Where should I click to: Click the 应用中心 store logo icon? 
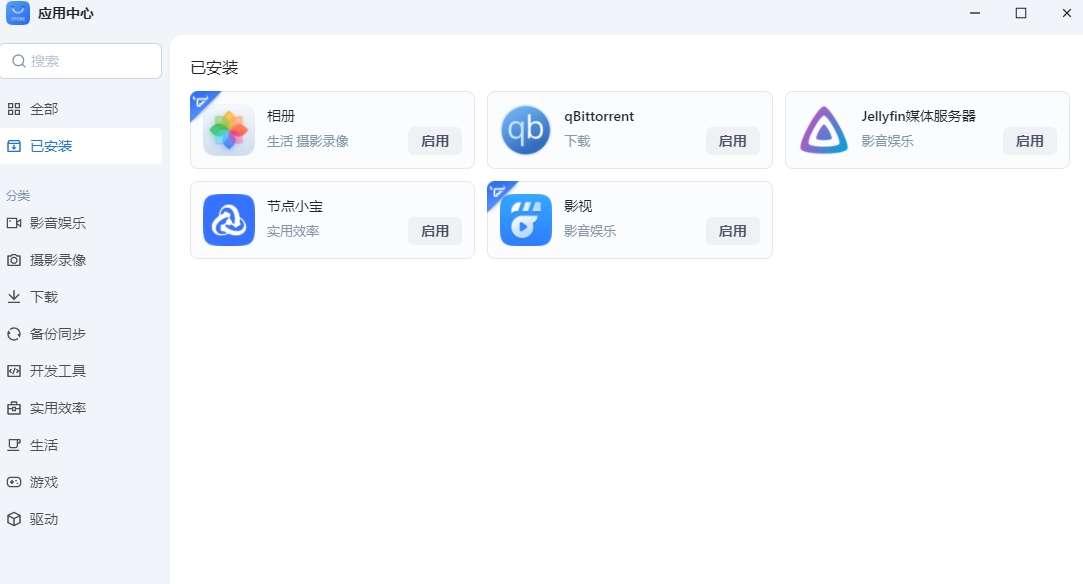pyautogui.click(x=18, y=13)
